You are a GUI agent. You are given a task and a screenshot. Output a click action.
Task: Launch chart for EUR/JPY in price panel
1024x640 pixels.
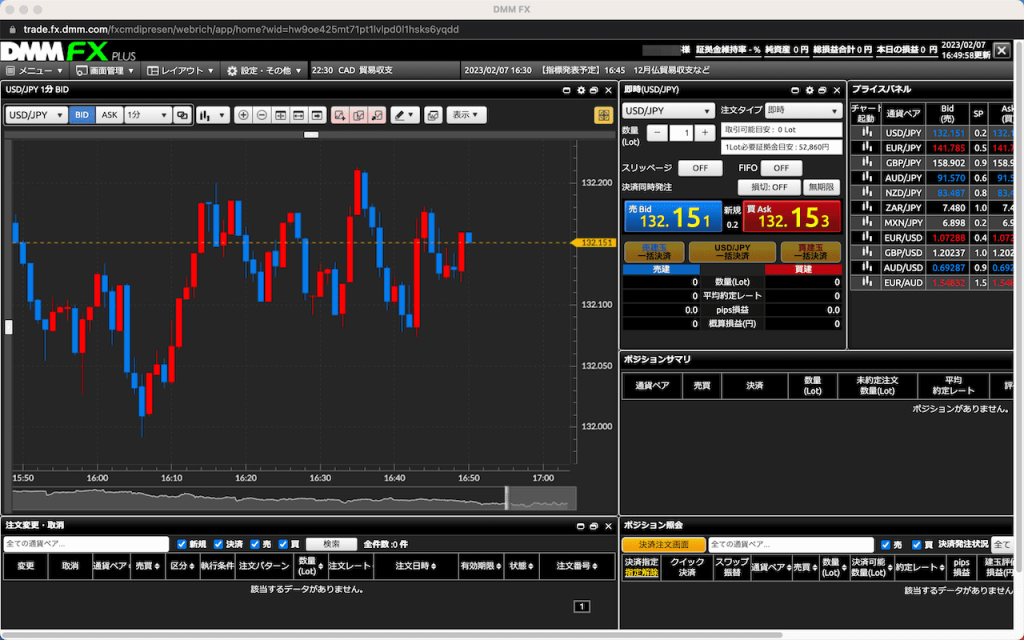pyautogui.click(x=867, y=147)
